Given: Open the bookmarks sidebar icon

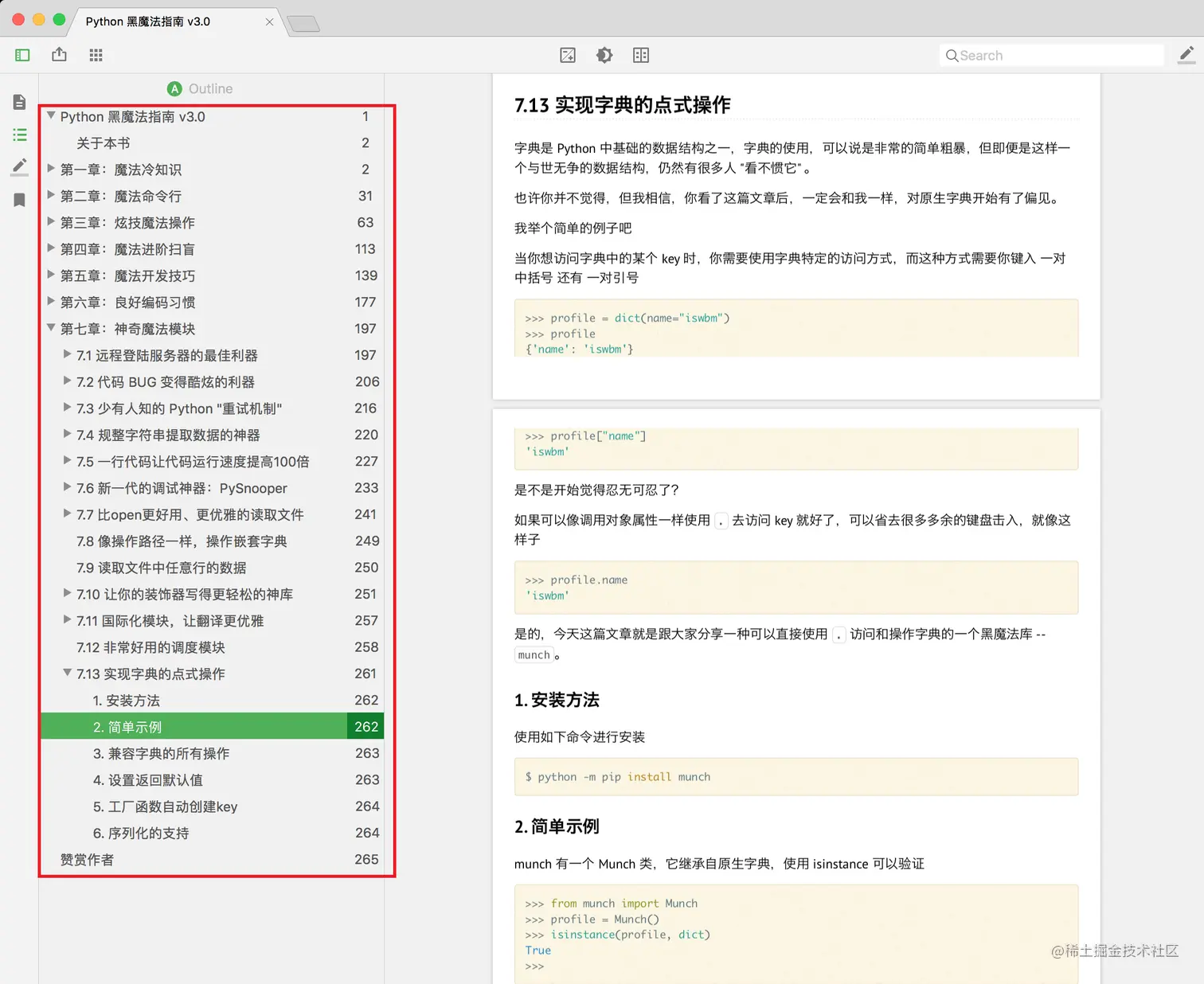Looking at the screenshot, I should [20, 200].
